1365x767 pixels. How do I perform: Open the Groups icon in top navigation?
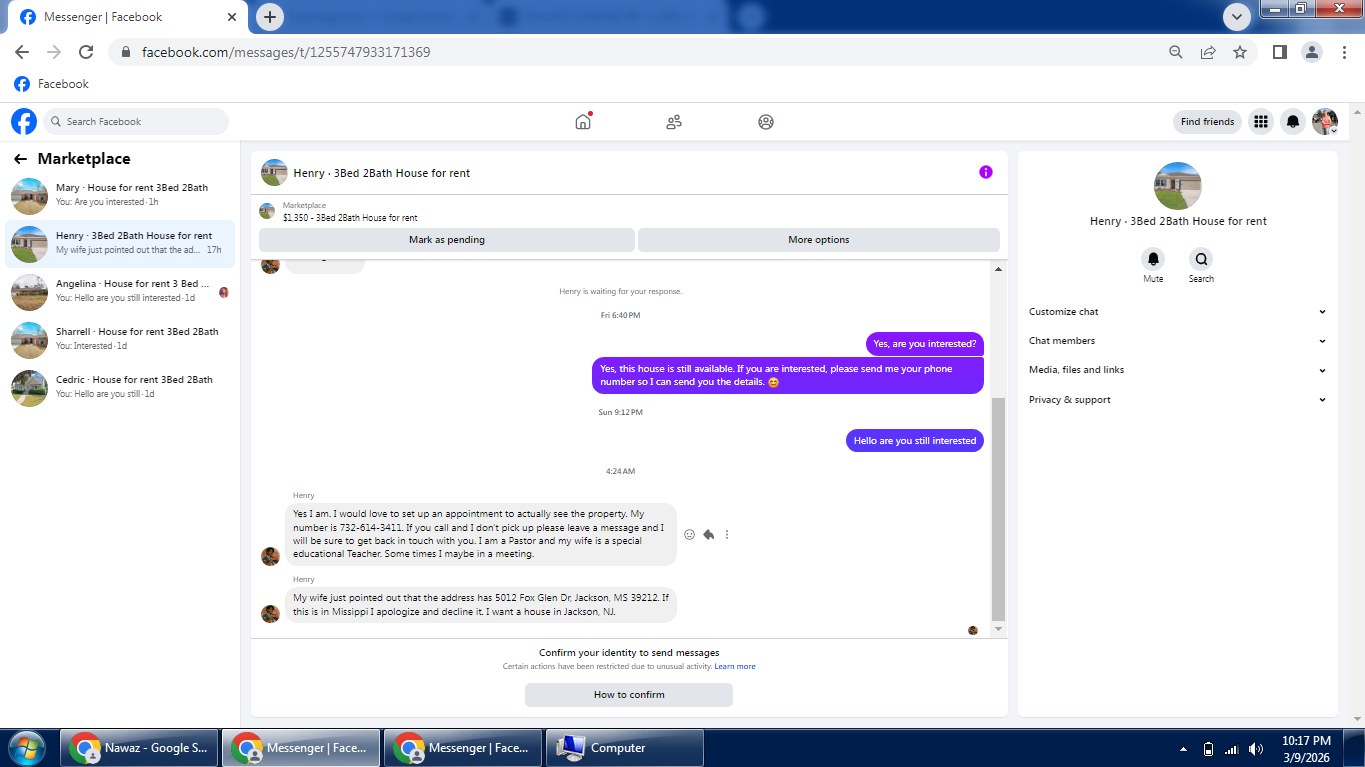tap(766, 122)
